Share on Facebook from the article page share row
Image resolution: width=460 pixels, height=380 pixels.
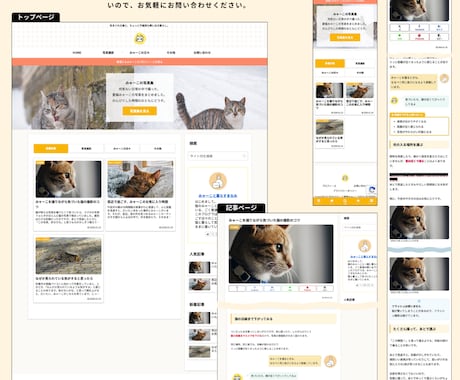tap(255, 289)
